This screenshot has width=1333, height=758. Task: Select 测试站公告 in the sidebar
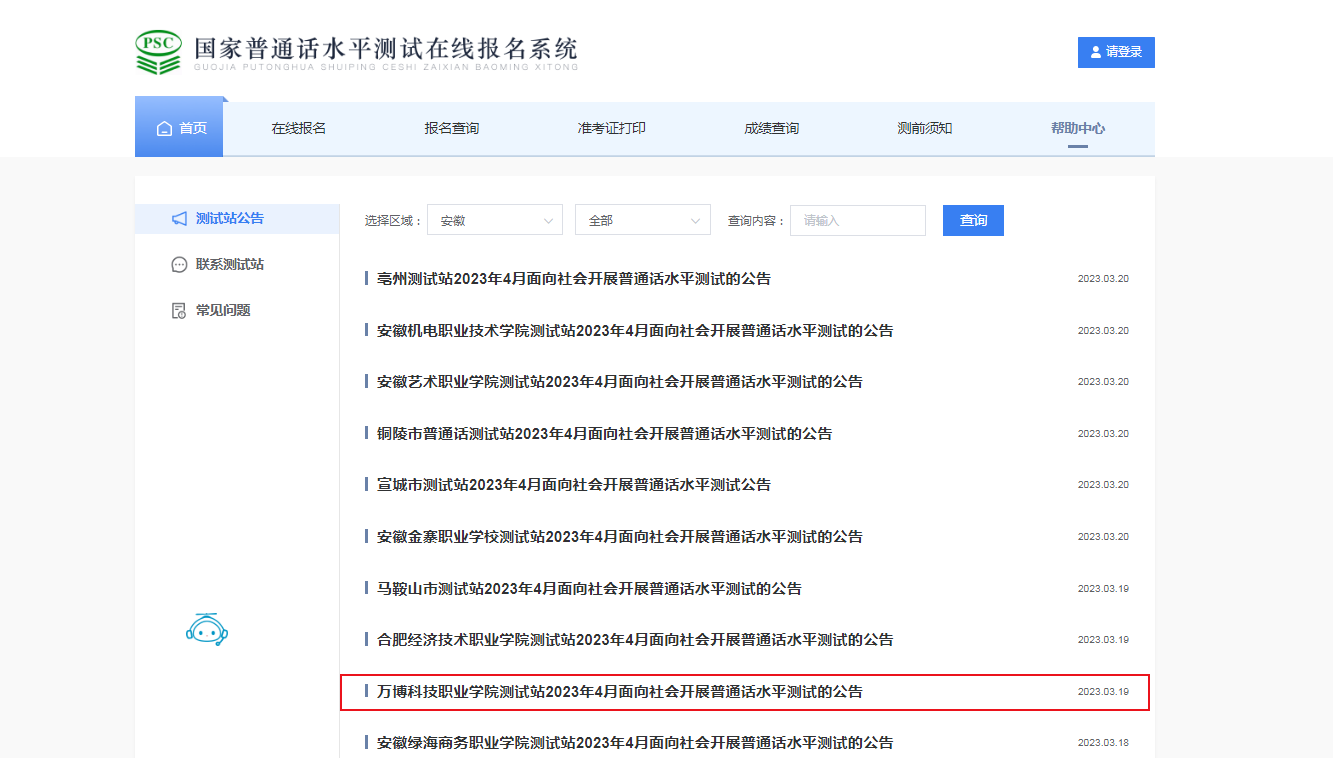tap(237, 219)
